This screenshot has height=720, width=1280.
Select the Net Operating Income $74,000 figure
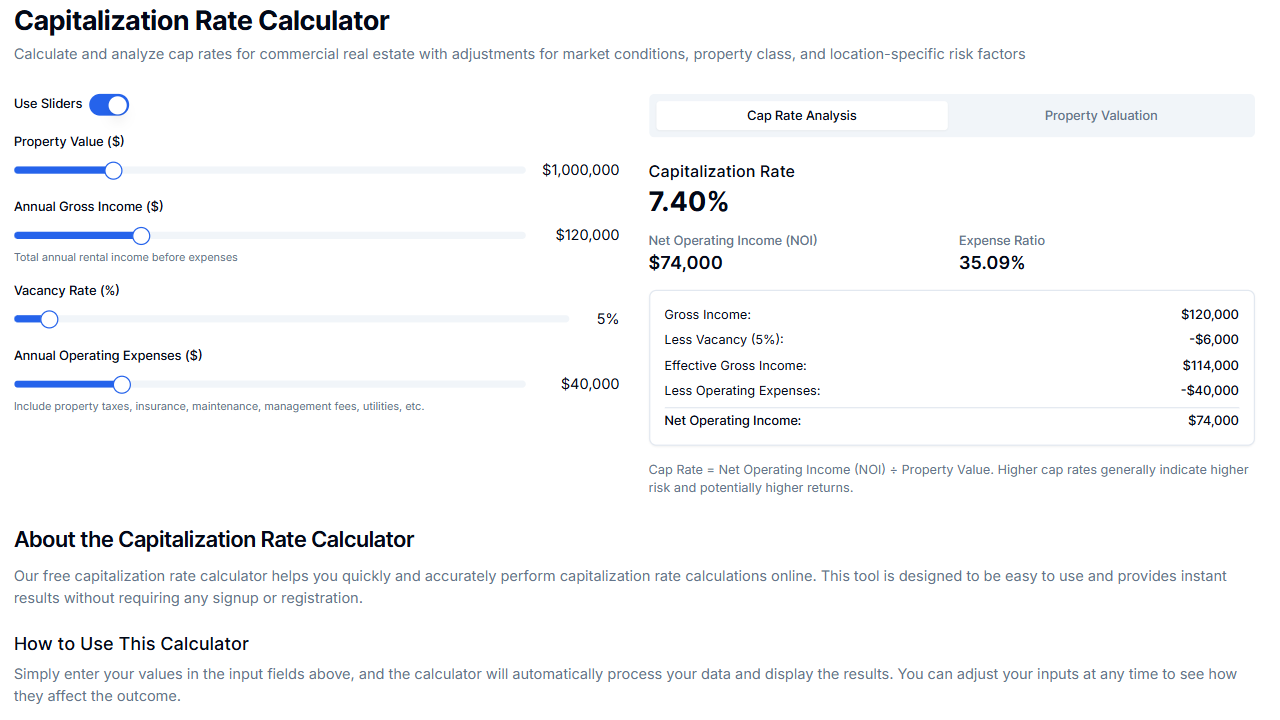tap(686, 262)
